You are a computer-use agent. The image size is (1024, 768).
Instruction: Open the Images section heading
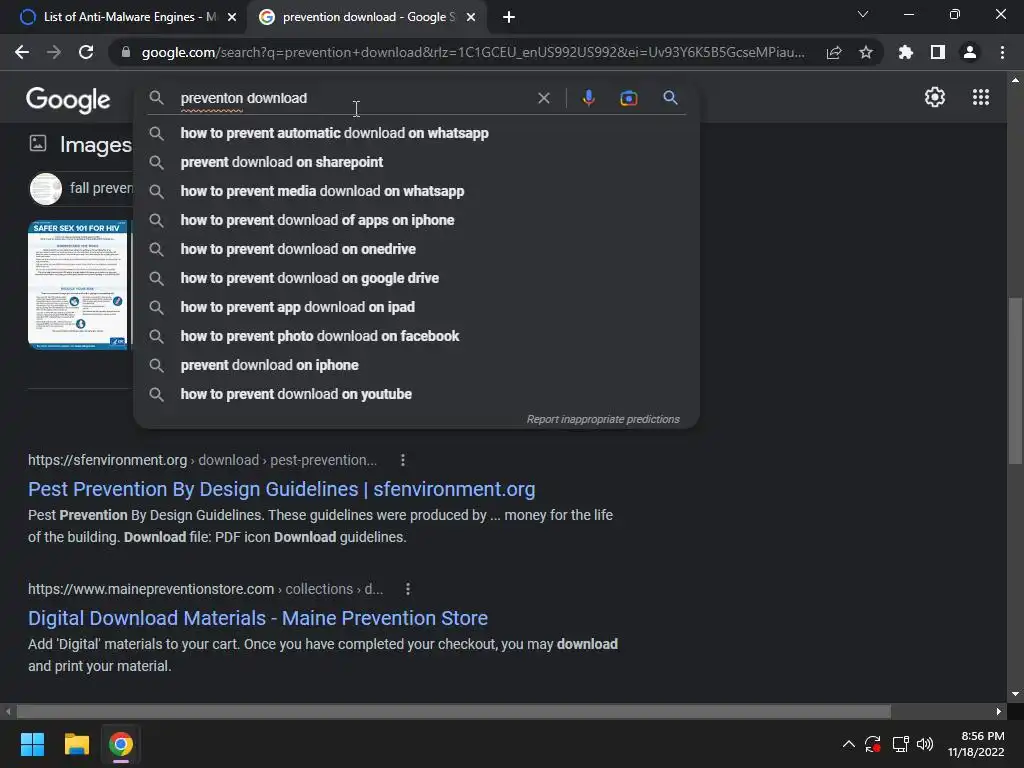tap(95, 144)
